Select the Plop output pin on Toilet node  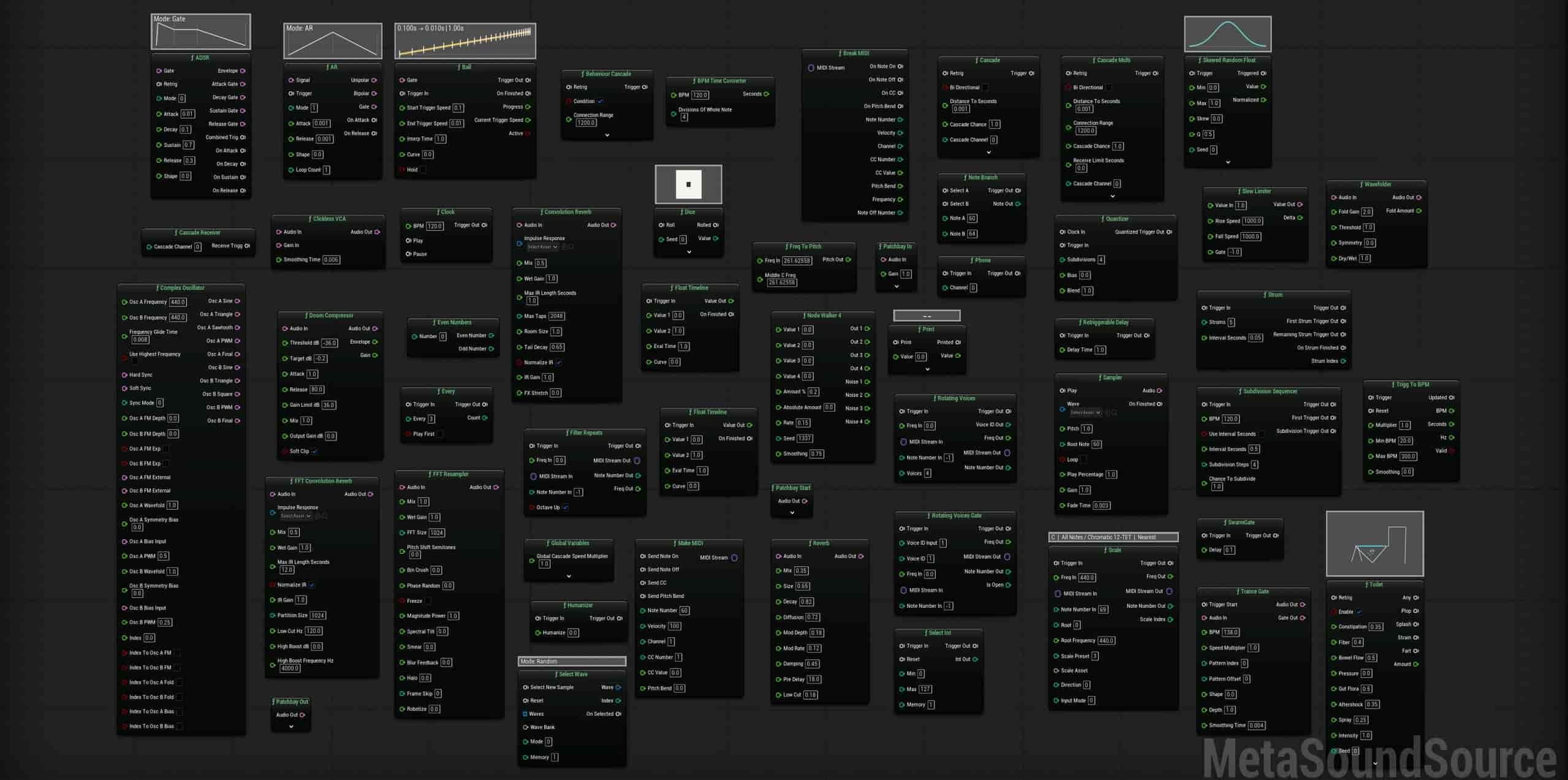(1415, 611)
